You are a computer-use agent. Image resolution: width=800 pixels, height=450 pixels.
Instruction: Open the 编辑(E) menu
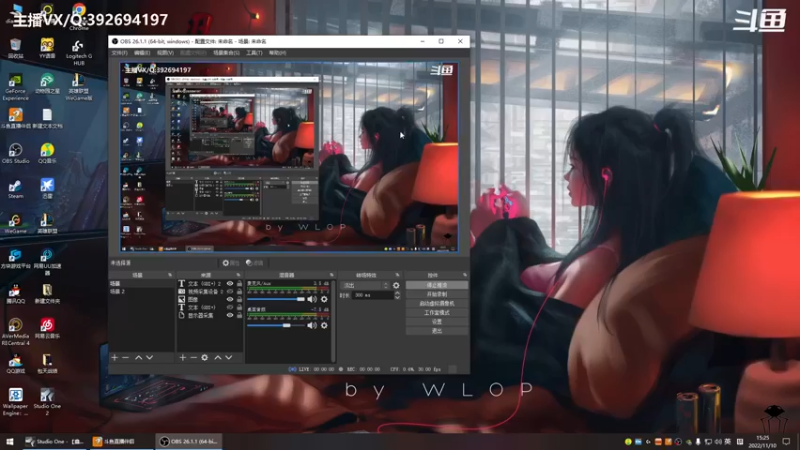point(142,53)
